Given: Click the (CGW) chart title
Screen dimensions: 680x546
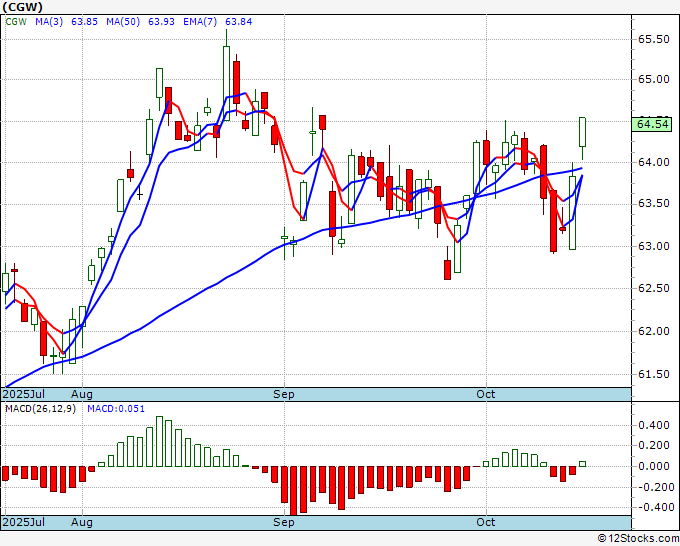Looking at the screenshot, I should pyautogui.click(x=22, y=7).
